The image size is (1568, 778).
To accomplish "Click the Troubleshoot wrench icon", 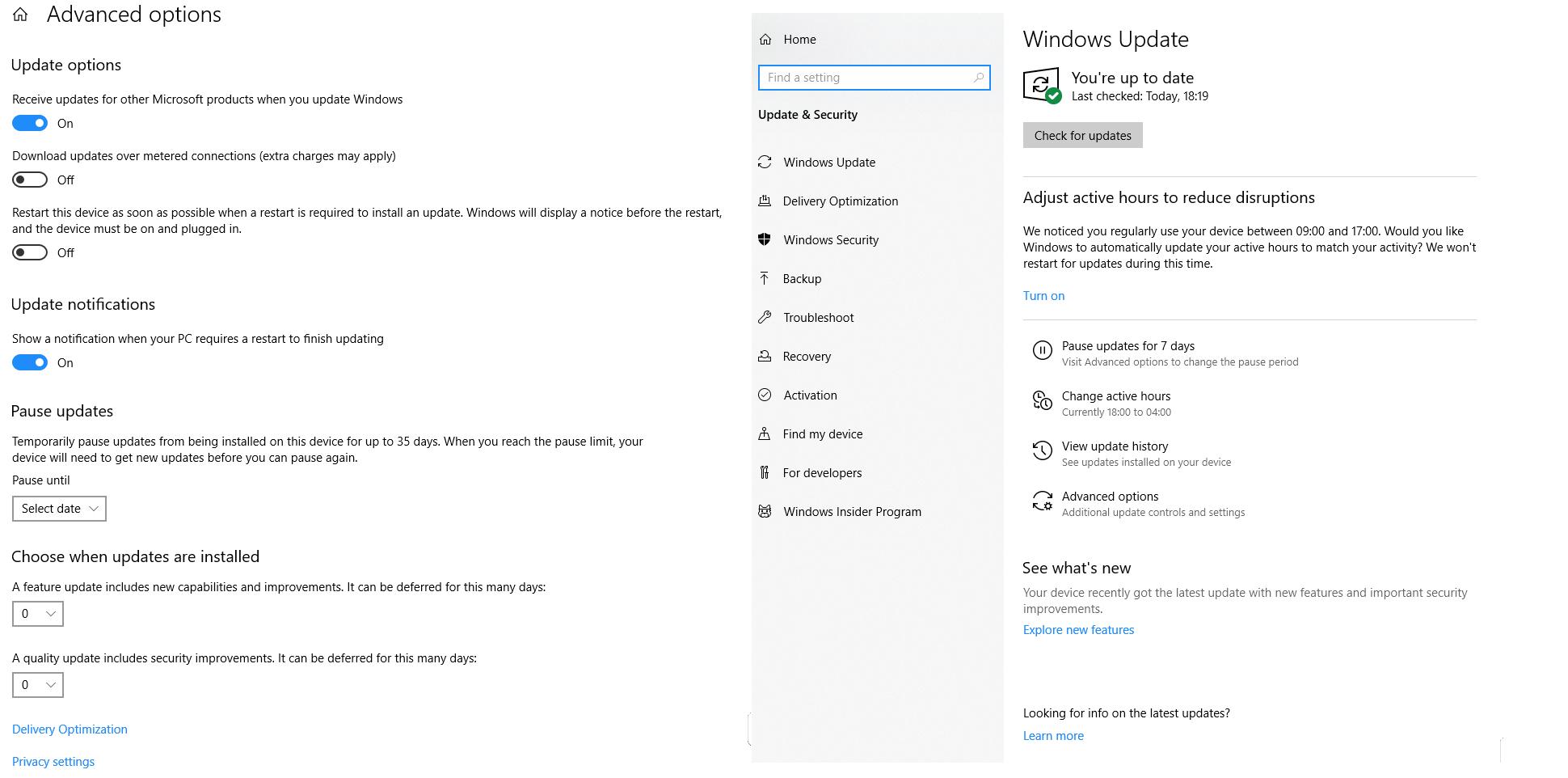I will [x=765, y=317].
